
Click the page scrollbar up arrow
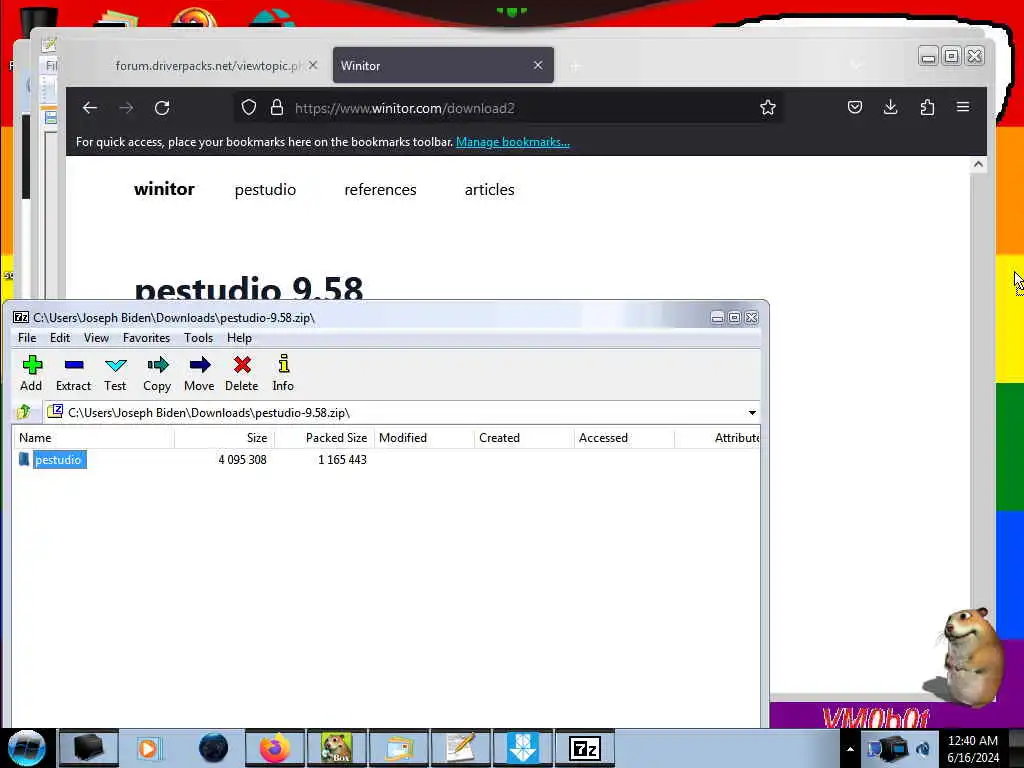pyautogui.click(x=978, y=165)
